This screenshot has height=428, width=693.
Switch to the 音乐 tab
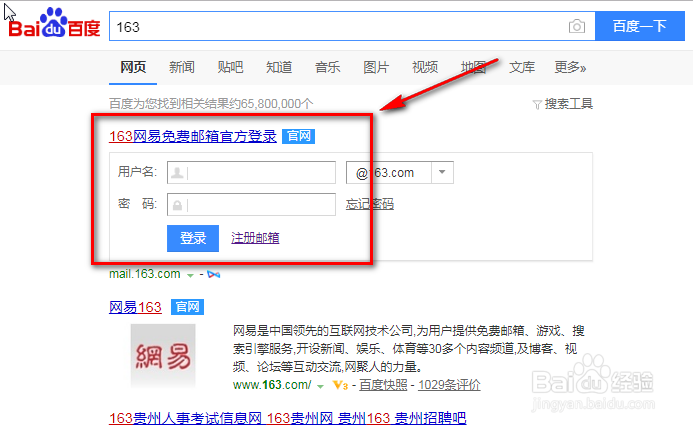pyautogui.click(x=327, y=67)
